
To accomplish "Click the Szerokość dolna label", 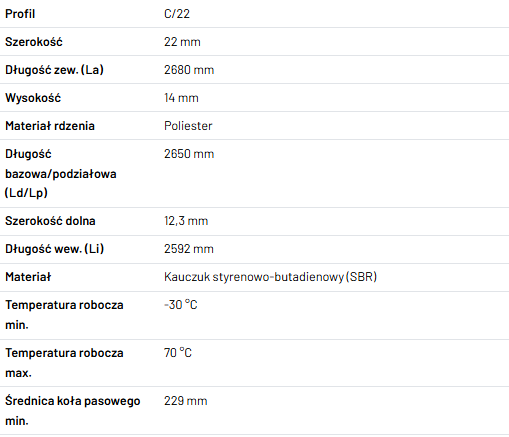I will (x=50, y=221).
